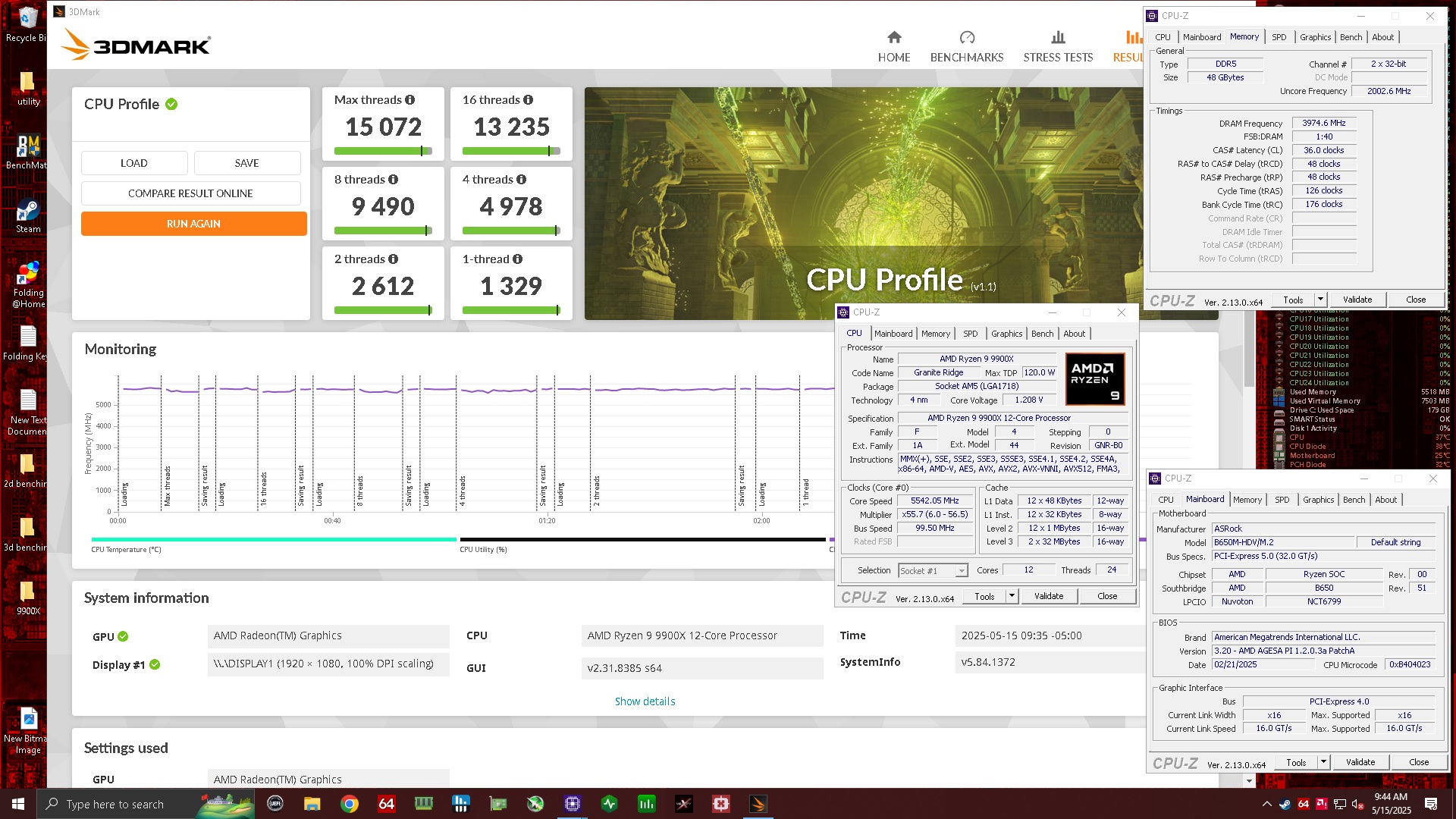Image resolution: width=1456 pixels, height=819 pixels.
Task: Open the Chrome icon in the taskbar
Action: point(350,804)
